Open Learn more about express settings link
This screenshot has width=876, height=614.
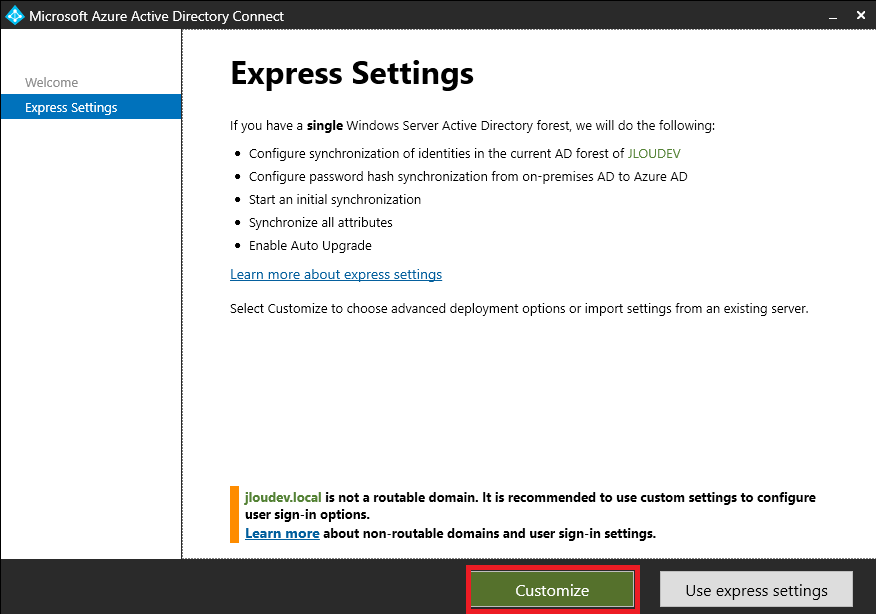click(336, 274)
